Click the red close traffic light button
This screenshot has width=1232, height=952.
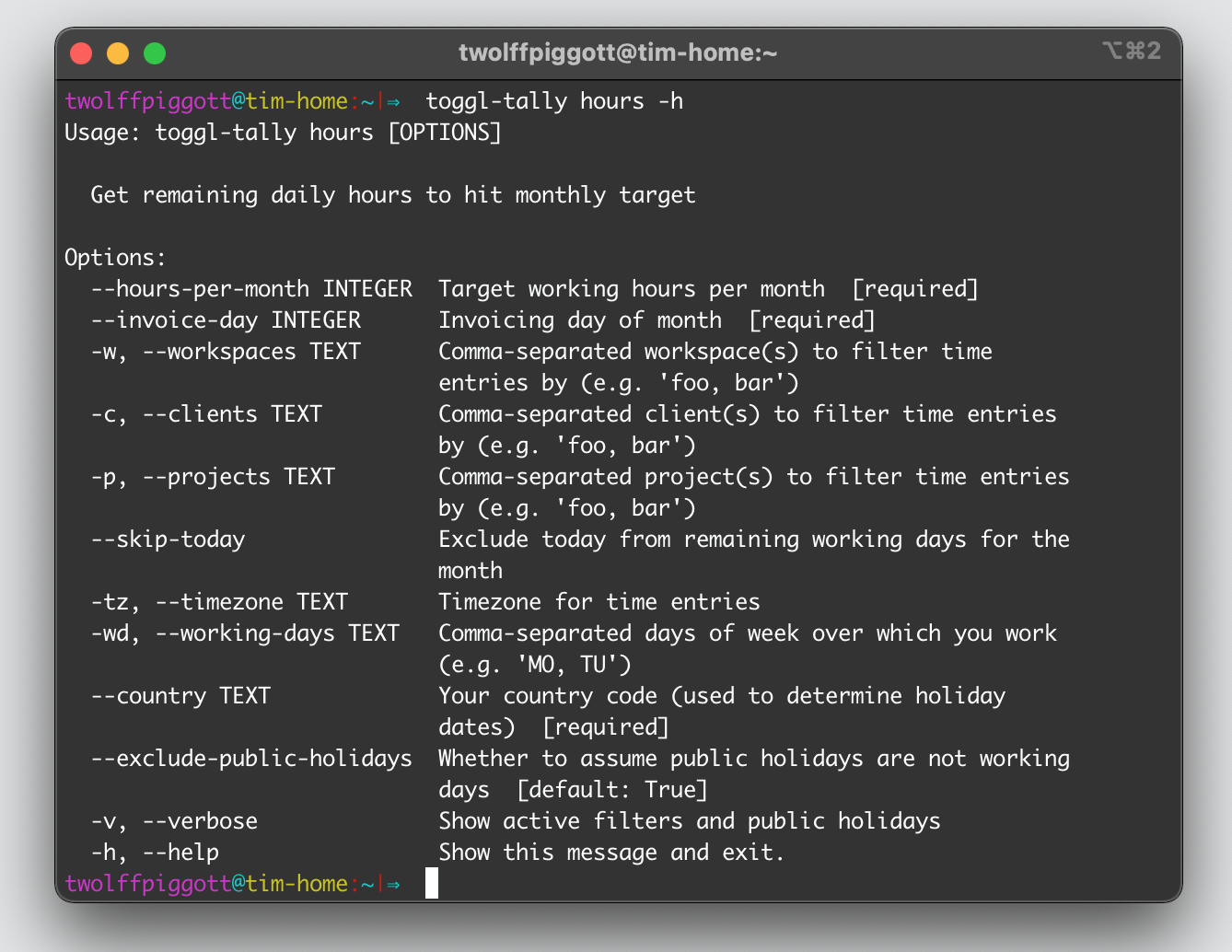[x=81, y=52]
